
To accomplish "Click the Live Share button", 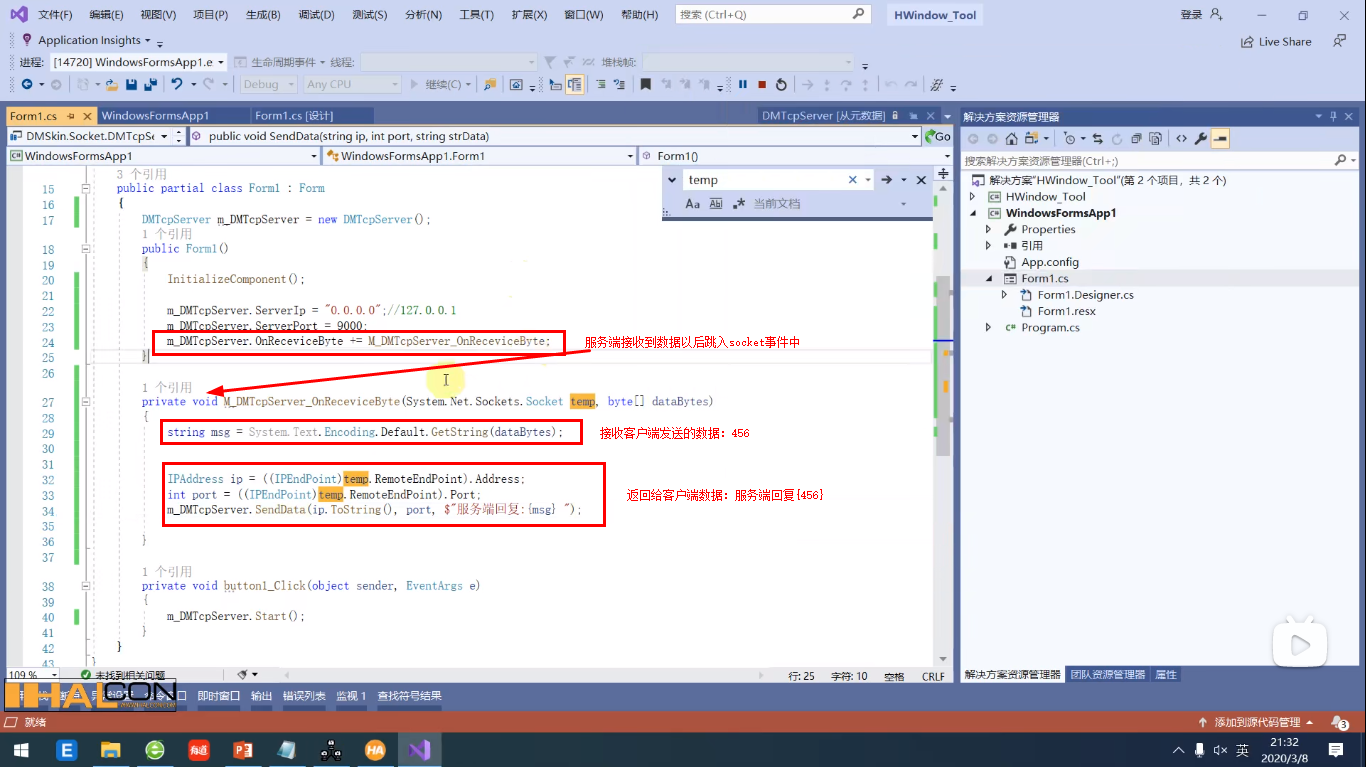I will click(1273, 41).
